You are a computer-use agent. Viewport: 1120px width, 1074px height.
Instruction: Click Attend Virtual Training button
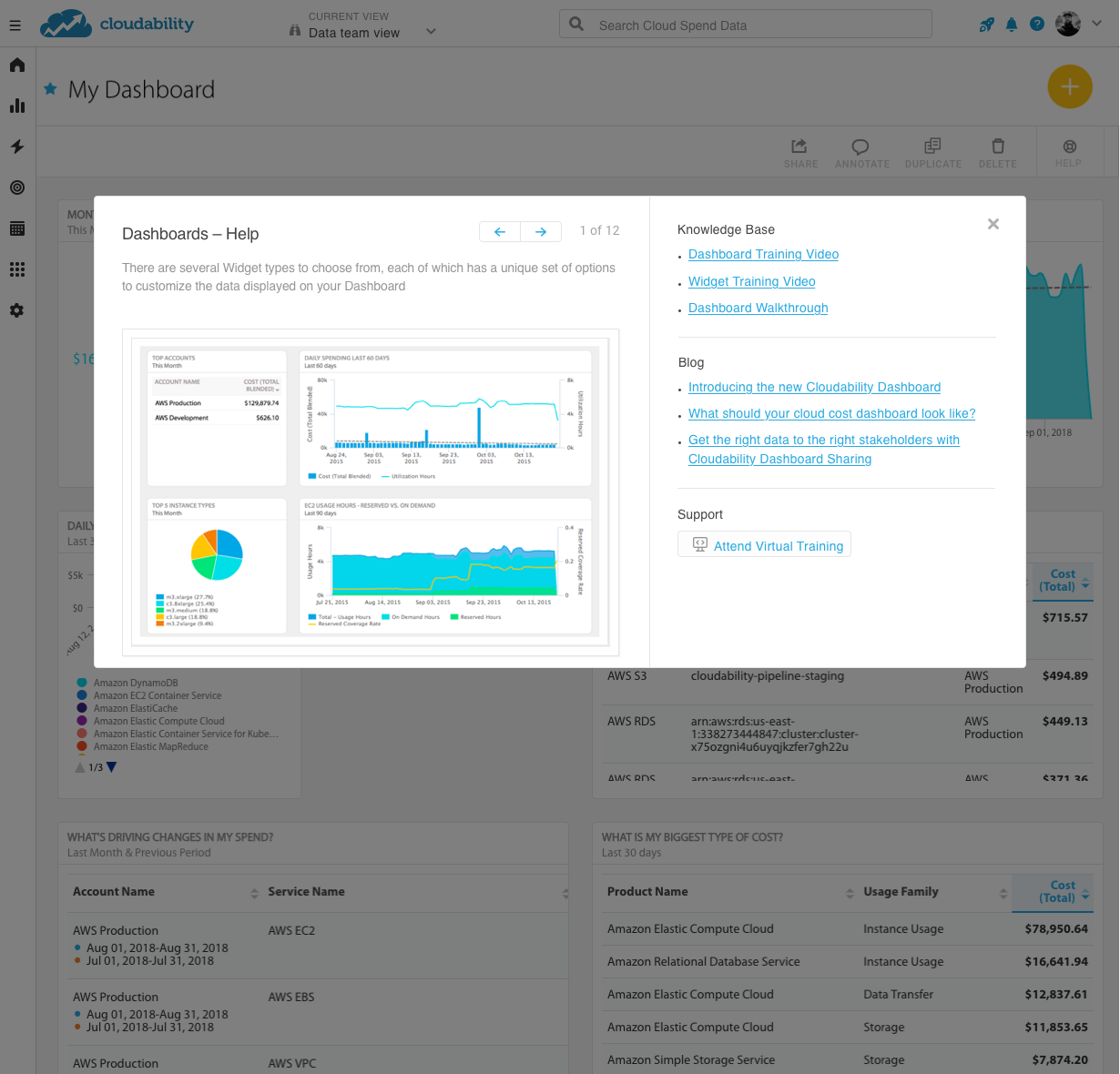click(x=764, y=544)
